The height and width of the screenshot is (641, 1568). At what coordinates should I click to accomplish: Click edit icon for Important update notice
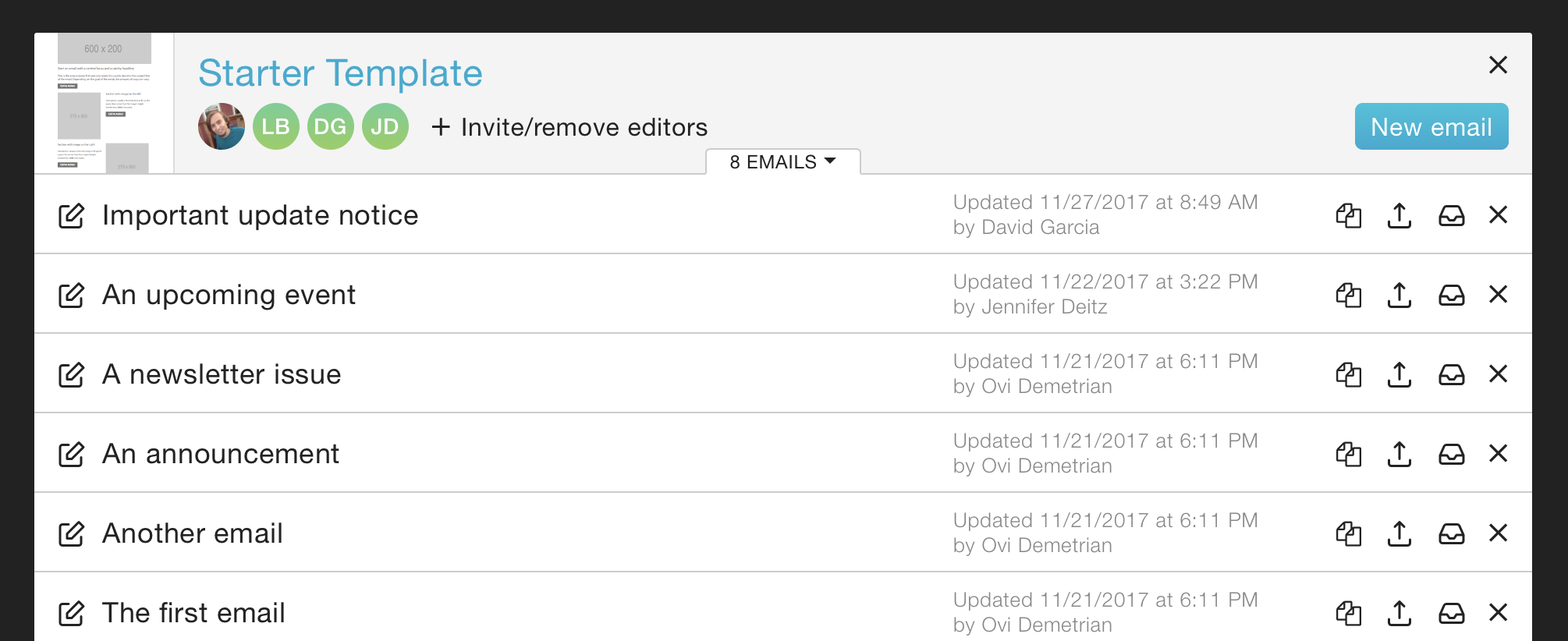[71, 215]
